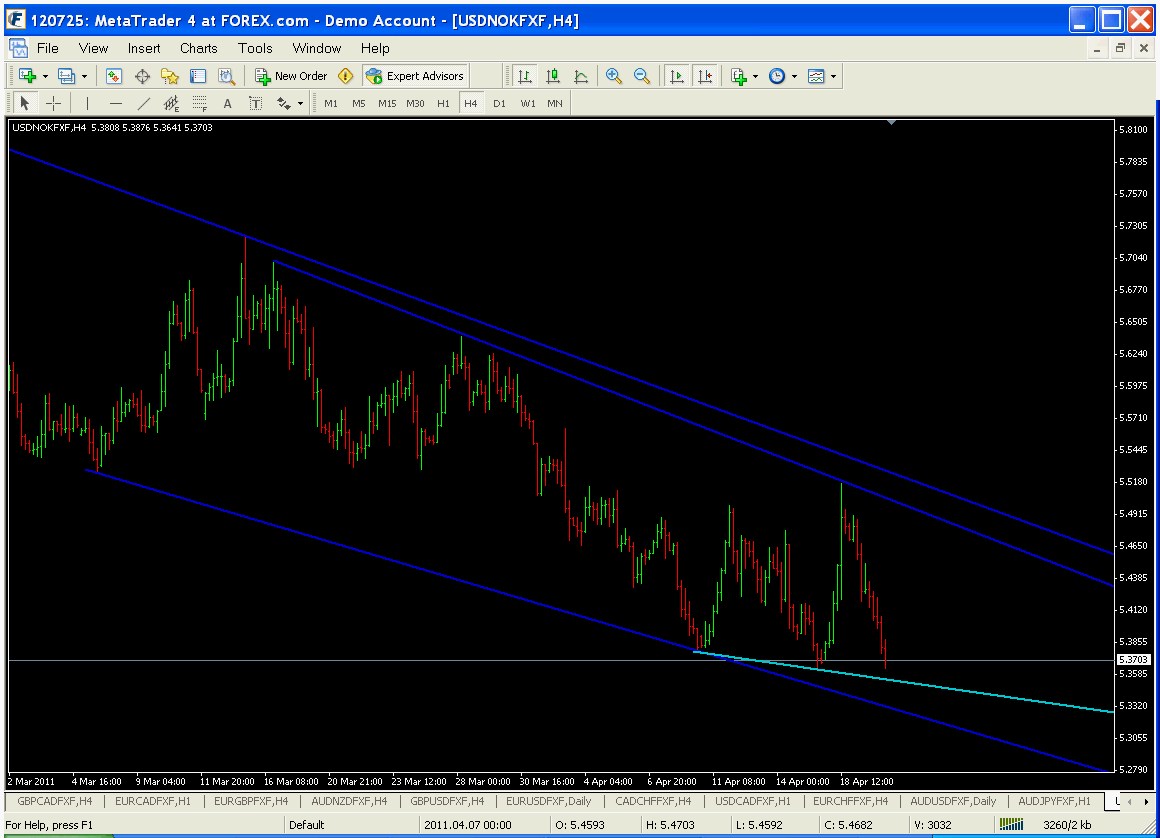Screen dimensions: 1160x838
Task: Switch chart to candlestick display
Action: 553,76
